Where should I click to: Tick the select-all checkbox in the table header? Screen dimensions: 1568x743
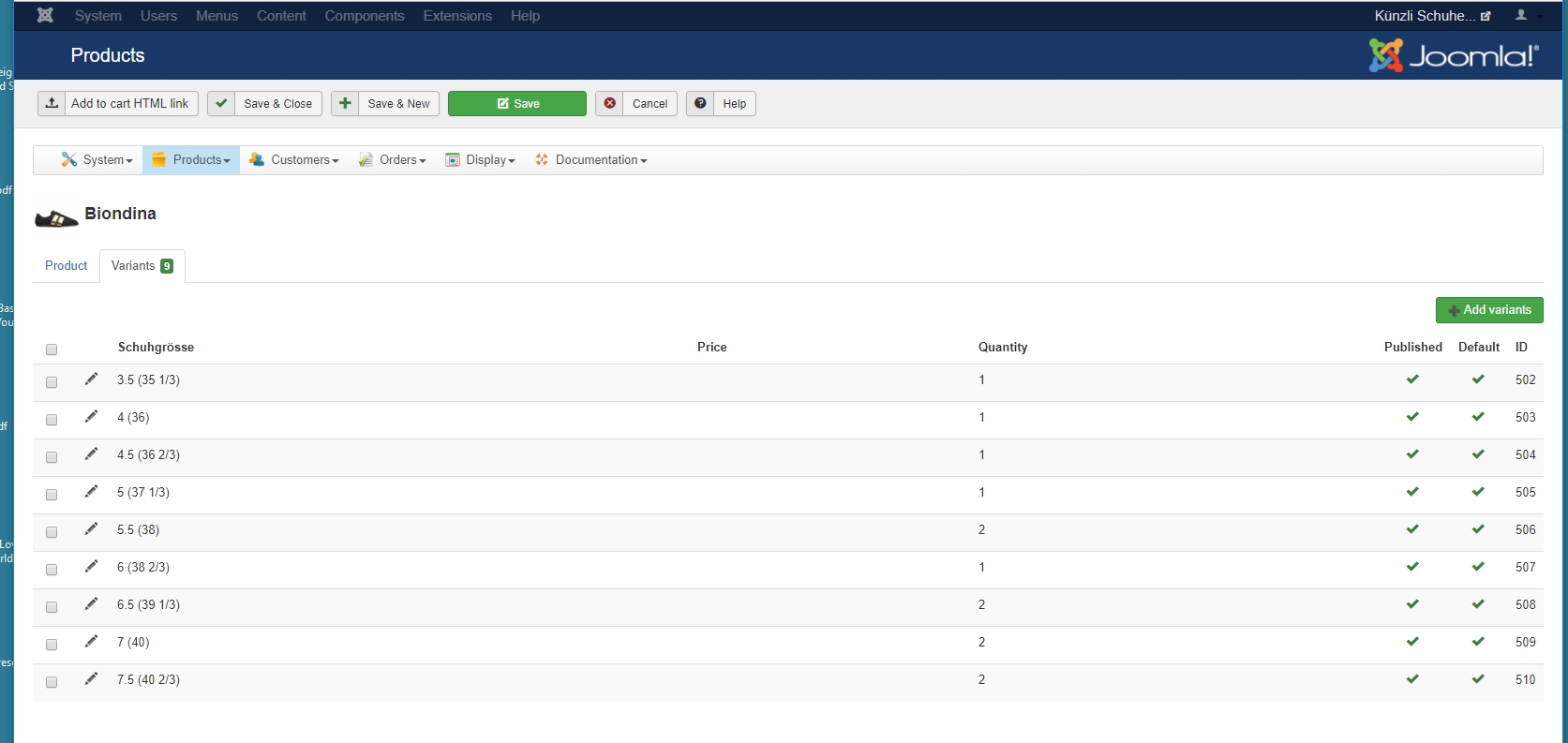pyautogui.click(x=52, y=349)
